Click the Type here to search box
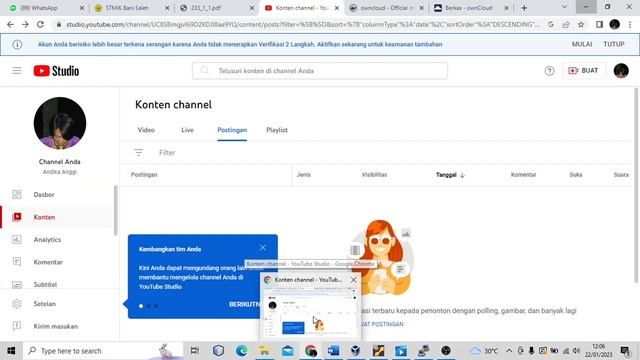 coord(104,351)
